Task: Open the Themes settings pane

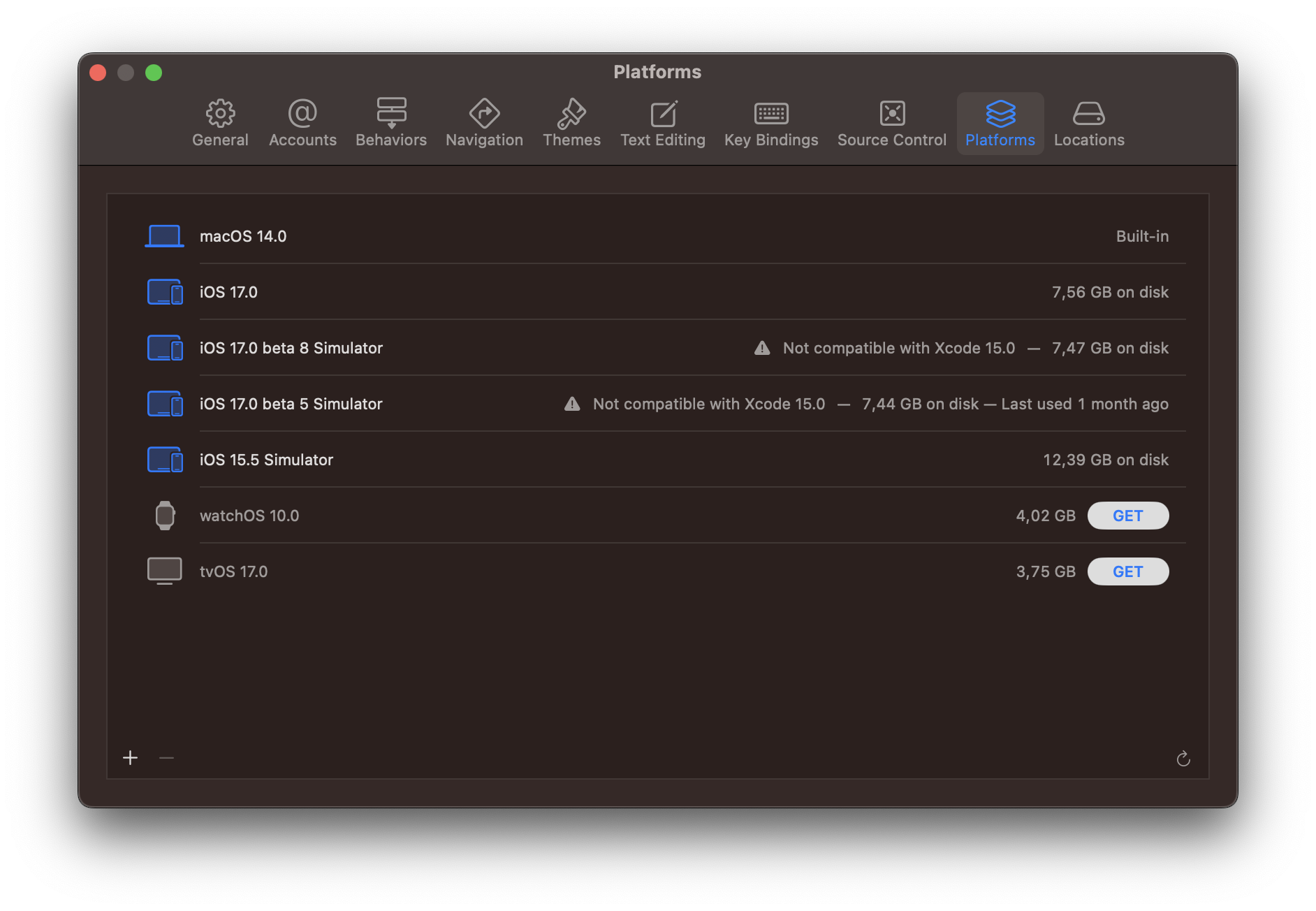Action: (x=571, y=123)
